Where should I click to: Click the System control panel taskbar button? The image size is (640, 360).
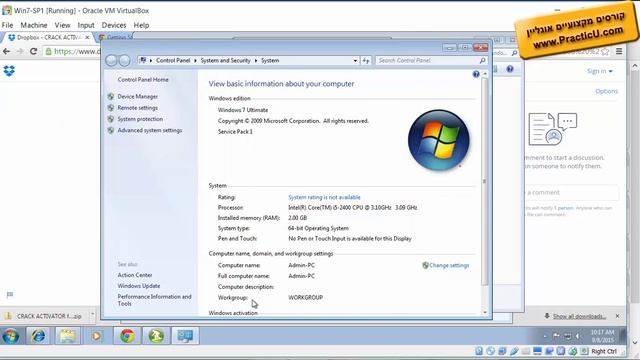pyautogui.click(x=185, y=336)
